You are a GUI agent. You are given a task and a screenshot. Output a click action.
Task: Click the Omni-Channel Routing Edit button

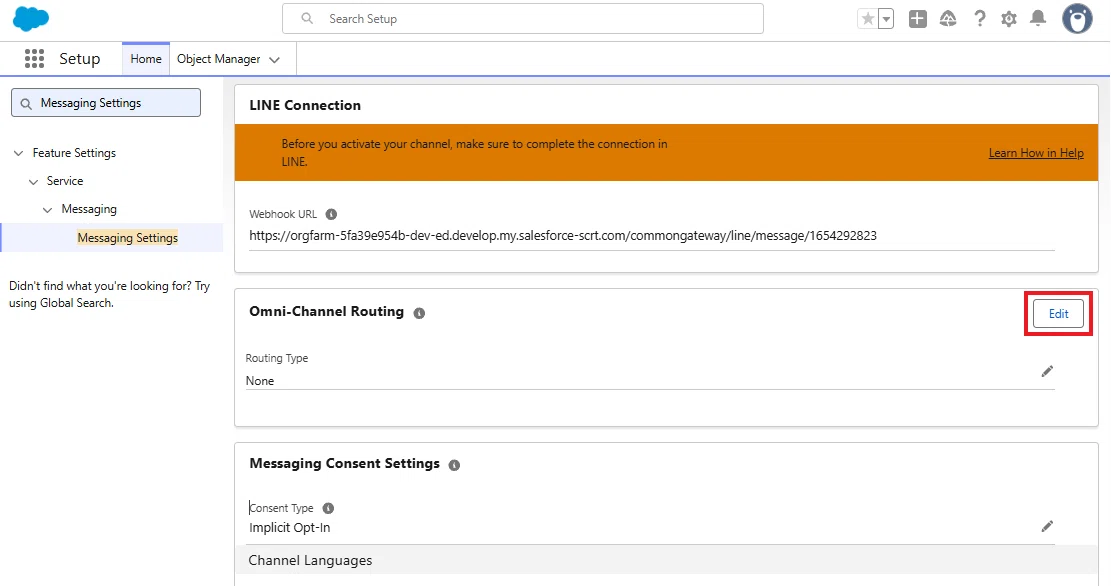pos(1058,314)
